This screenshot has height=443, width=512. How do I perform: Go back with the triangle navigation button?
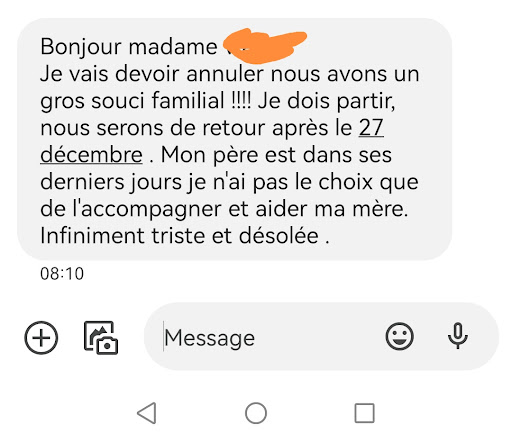coord(147,413)
